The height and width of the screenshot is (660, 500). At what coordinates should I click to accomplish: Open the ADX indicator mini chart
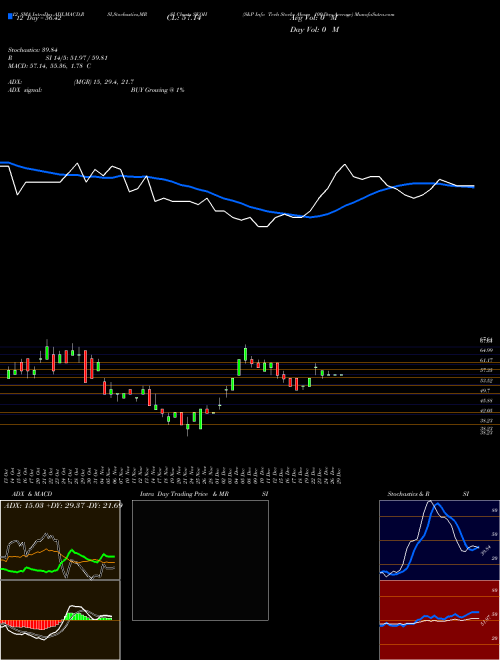pyautogui.click(x=60, y=540)
